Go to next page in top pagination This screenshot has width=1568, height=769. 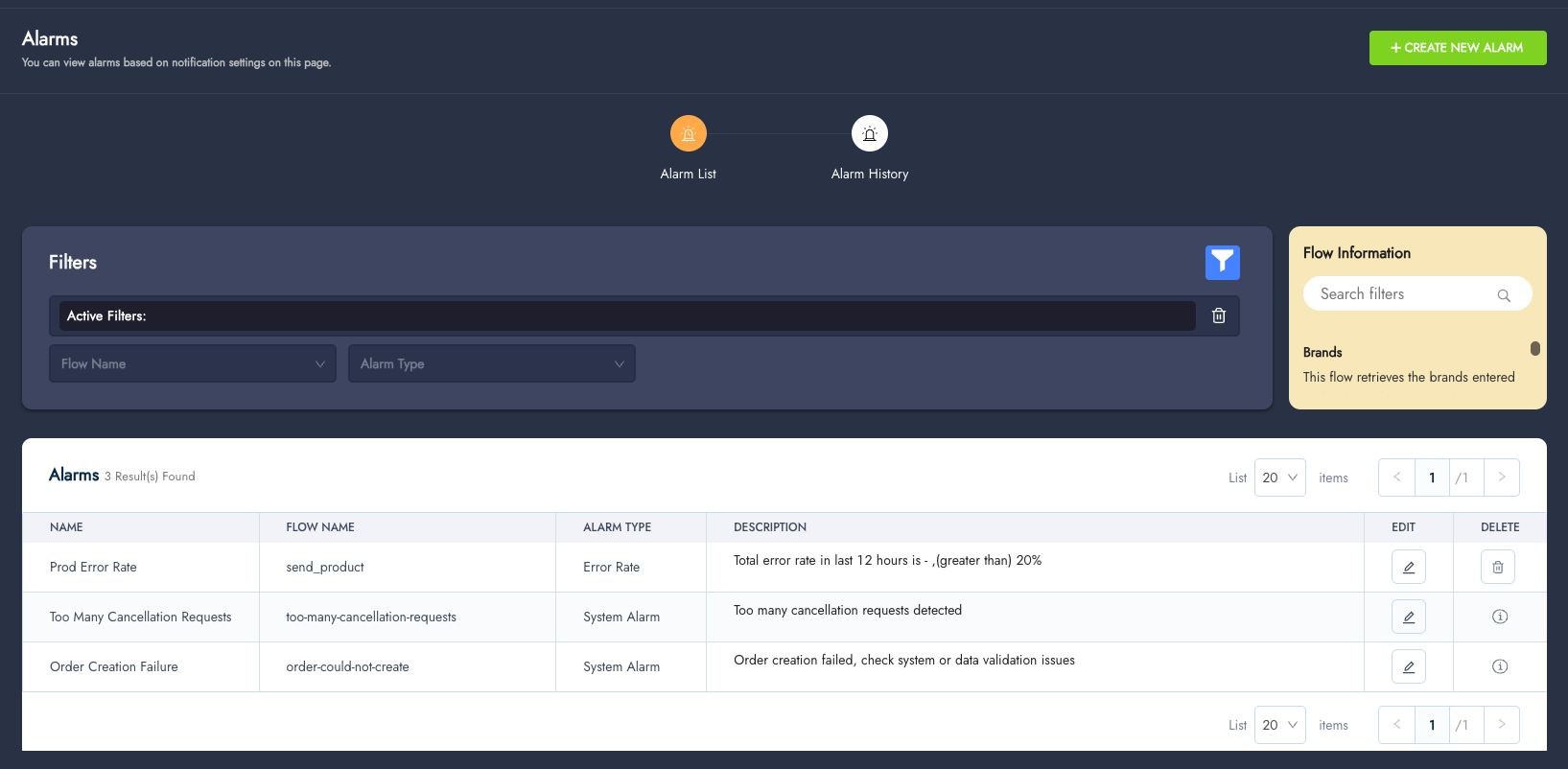(1501, 478)
